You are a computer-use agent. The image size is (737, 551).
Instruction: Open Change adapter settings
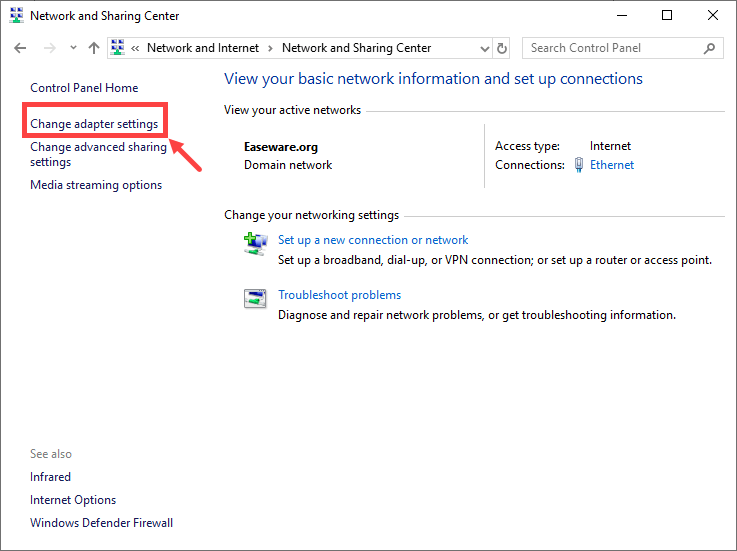[x=94, y=124]
